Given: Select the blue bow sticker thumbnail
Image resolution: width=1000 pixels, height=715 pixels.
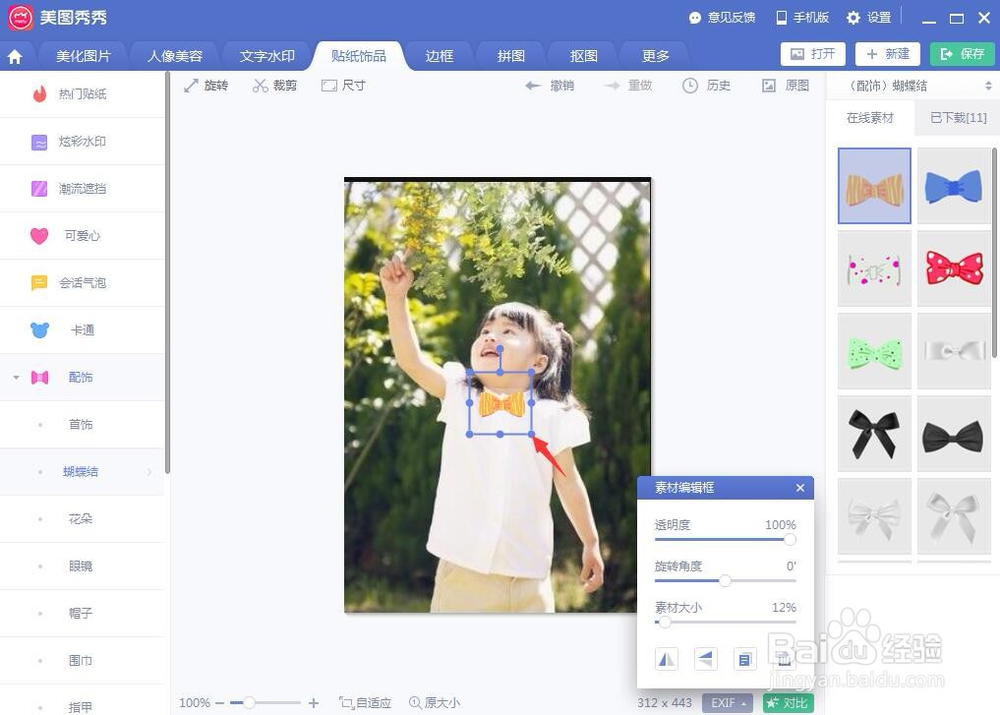Looking at the screenshot, I should [x=953, y=185].
